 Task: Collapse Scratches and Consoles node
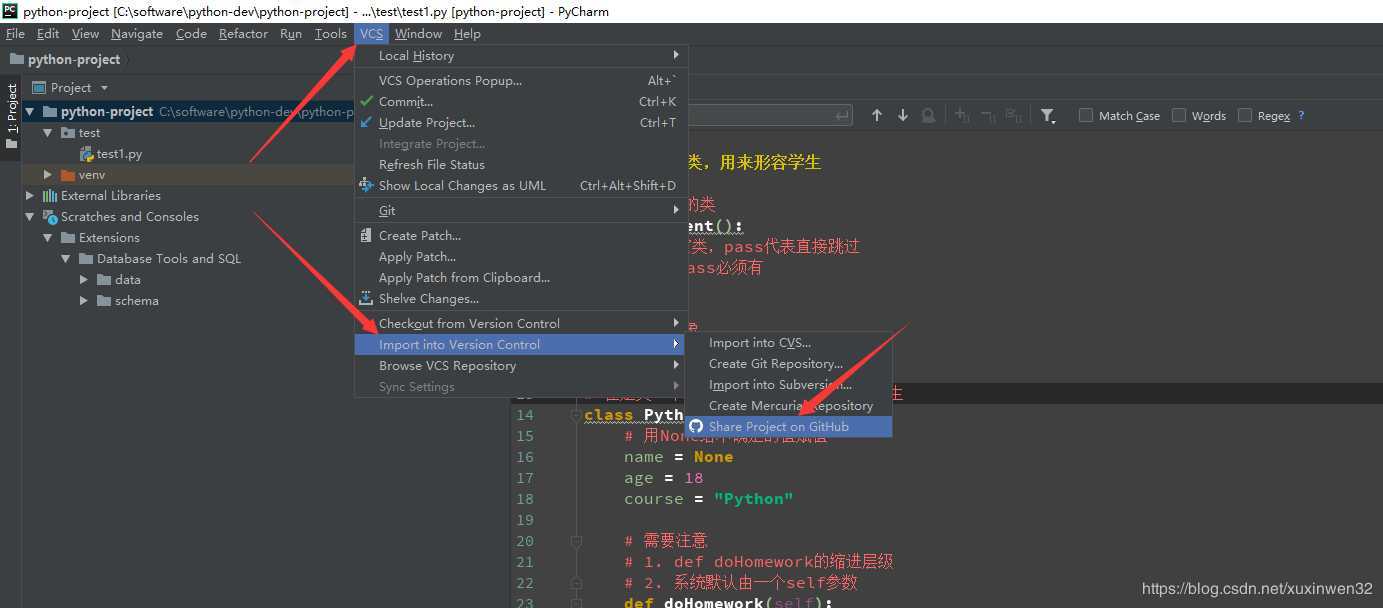click(x=30, y=217)
